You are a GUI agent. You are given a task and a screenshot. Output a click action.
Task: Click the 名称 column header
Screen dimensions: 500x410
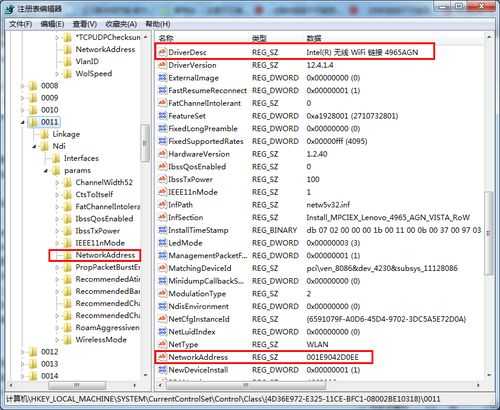[x=166, y=38]
